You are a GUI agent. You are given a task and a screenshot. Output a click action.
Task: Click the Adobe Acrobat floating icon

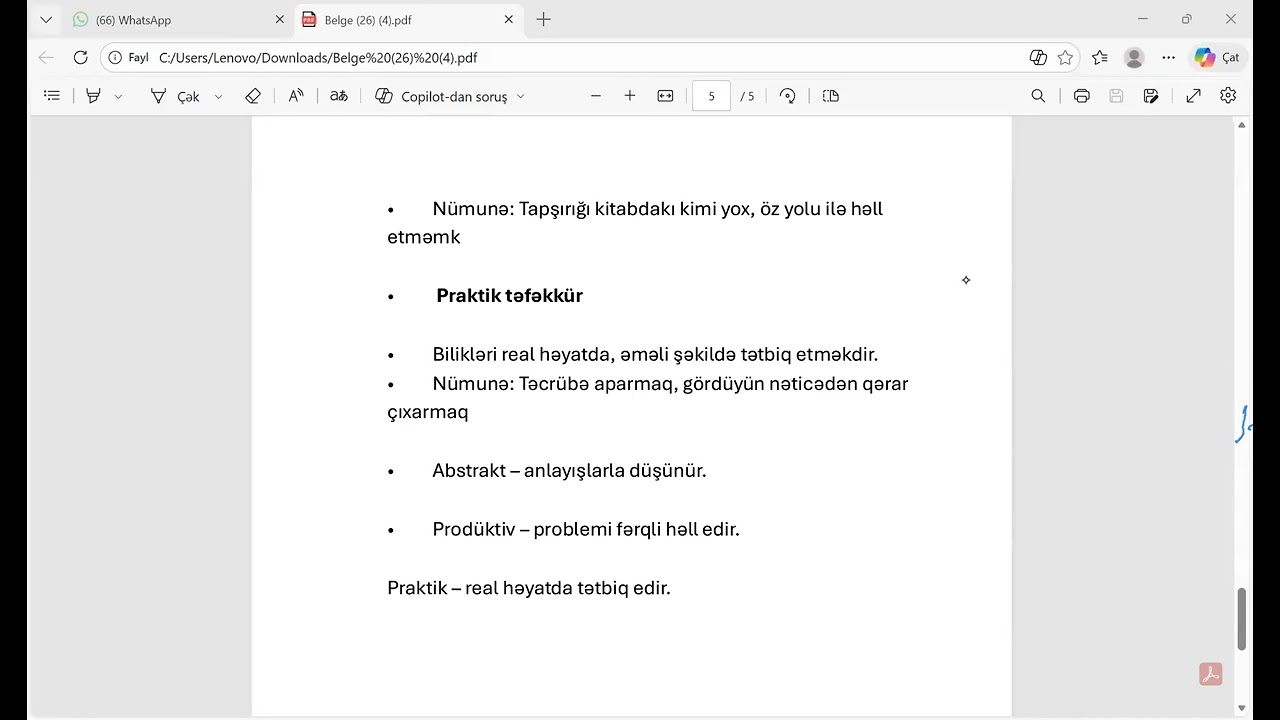(1210, 674)
